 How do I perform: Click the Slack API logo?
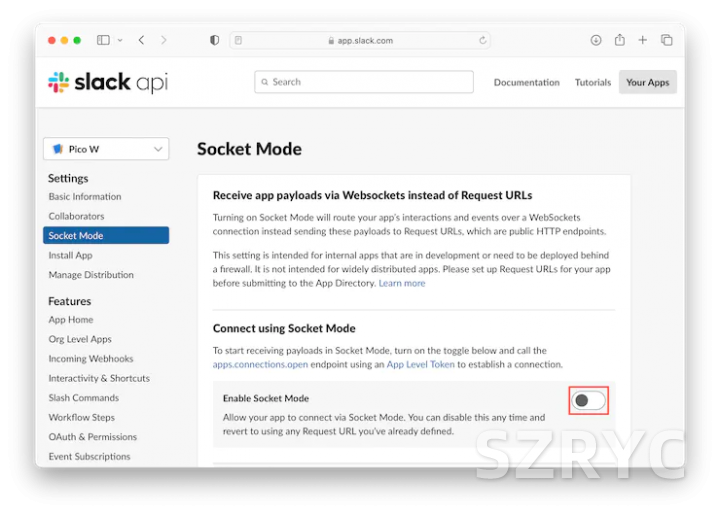pyautogui.click(x=108, y=82)
